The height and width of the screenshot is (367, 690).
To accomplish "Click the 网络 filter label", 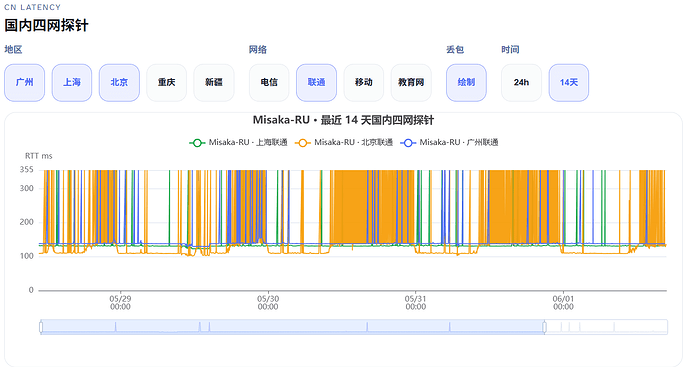I will click(258, 50).
